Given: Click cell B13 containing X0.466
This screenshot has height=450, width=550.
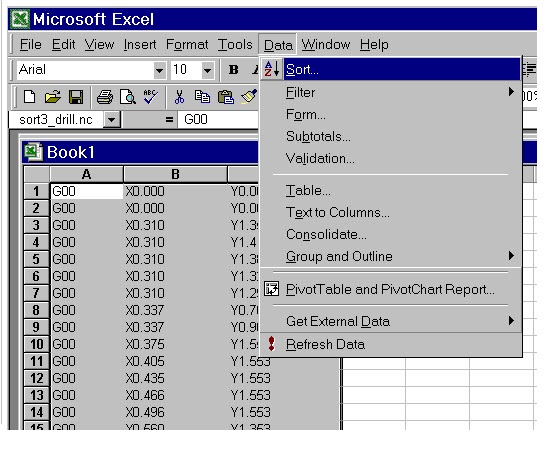Looking at the screenshot, I should (x=175, y=395).
